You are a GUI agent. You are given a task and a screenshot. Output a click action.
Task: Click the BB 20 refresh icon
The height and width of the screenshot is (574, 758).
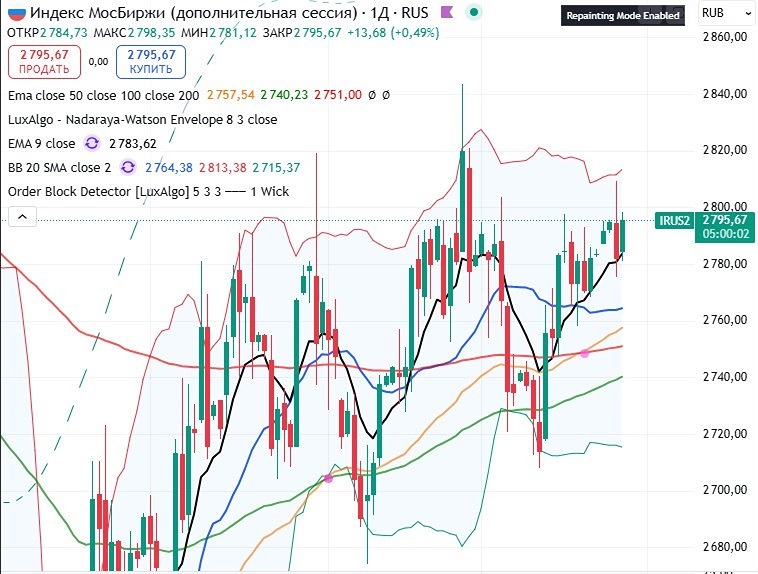(x=128, y=167)
